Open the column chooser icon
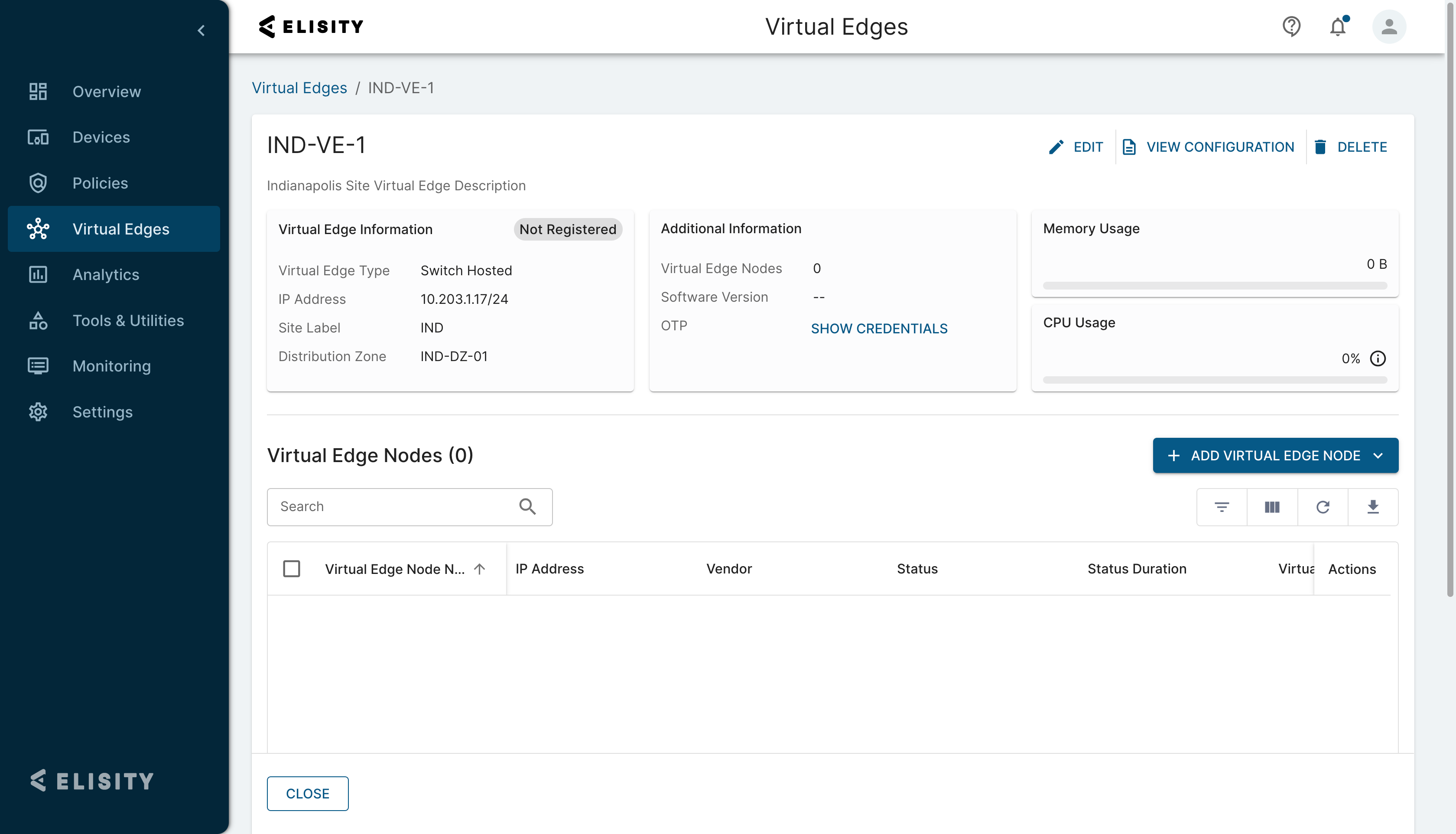Screen dimensions: 1456x834 [x=1272, y=507]
